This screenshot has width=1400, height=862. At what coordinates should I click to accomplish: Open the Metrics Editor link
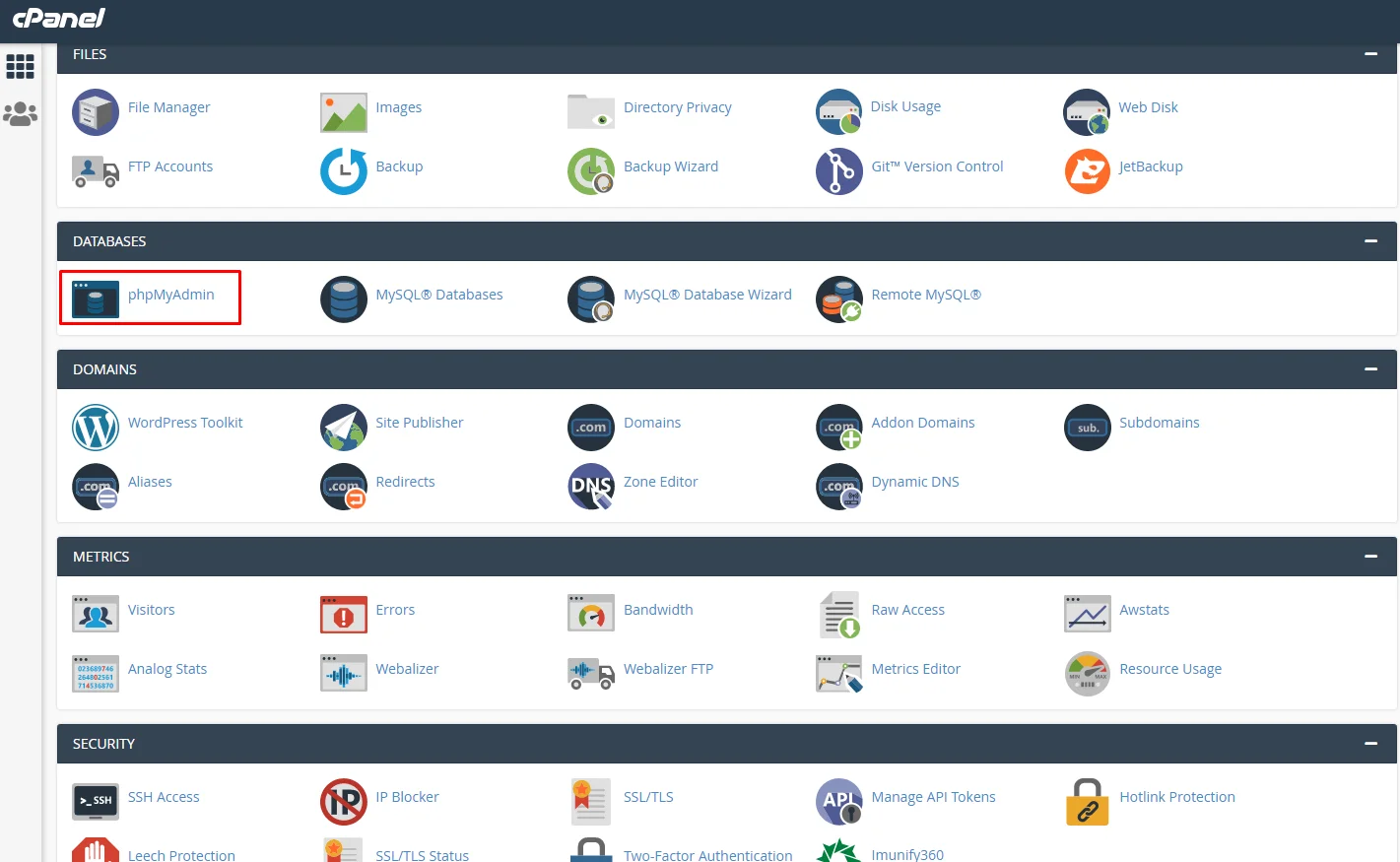click(x=915, y=669)
